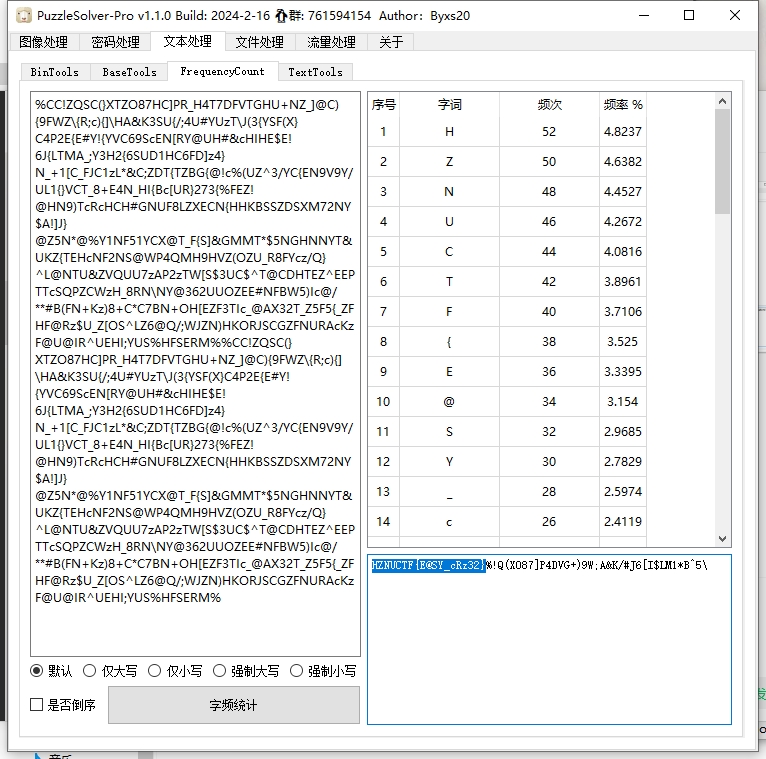Maximize the PuzzleSolver-Pro window

click(x=689, y=16)
